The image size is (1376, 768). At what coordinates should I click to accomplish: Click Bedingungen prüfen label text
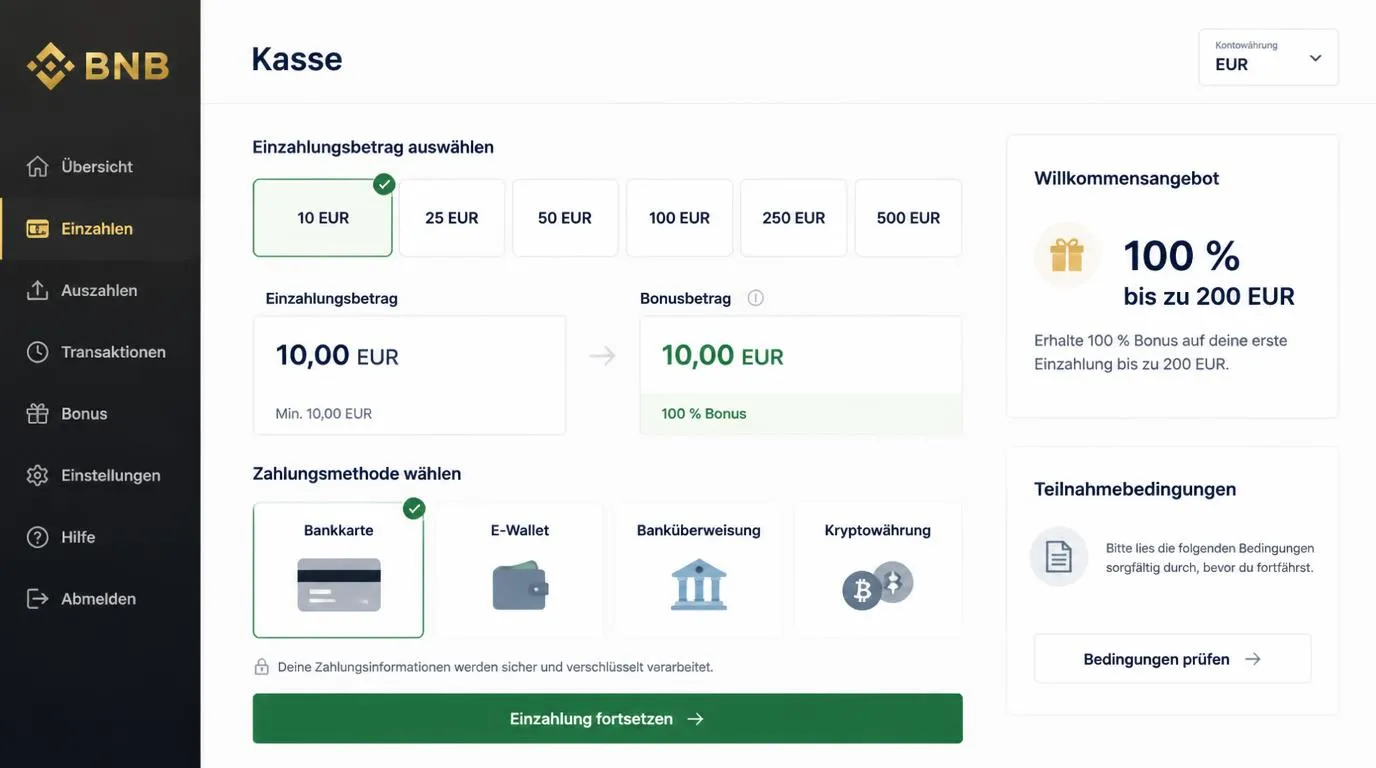coord(1156,659)
